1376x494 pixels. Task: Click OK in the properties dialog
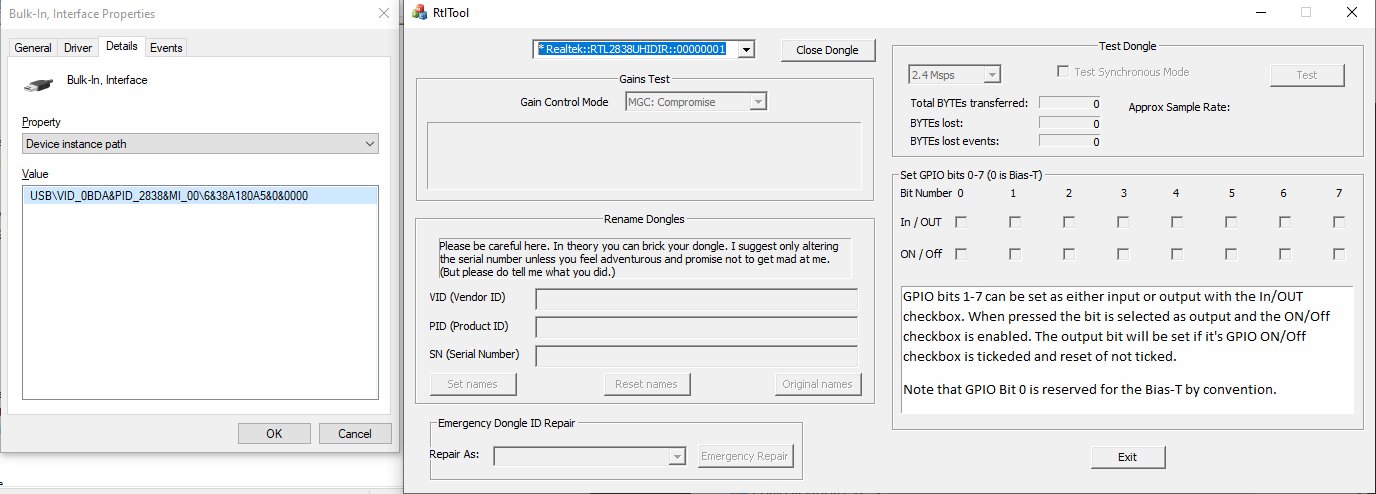point(274,434)
